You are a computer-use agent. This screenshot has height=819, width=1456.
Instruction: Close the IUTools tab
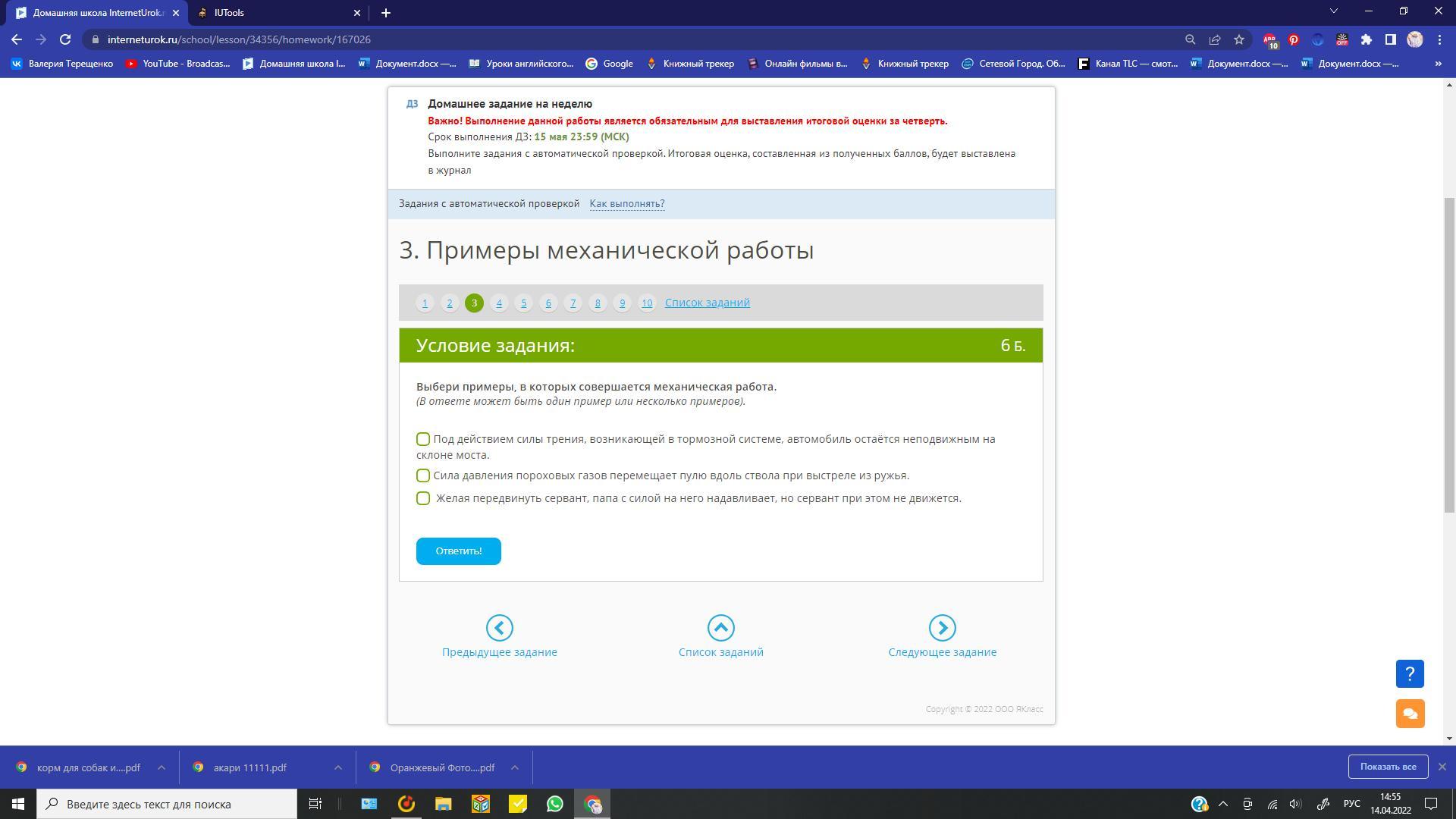coord(357,13)
